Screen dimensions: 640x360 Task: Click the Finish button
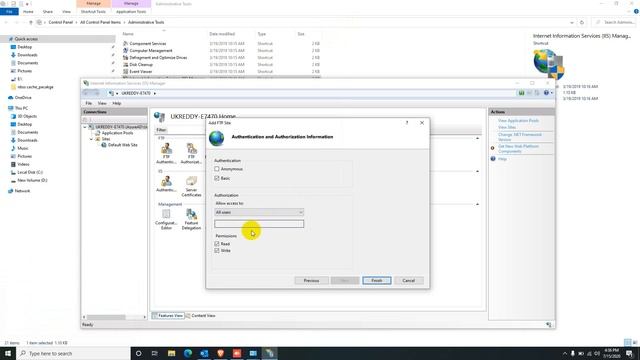(377, 281)
